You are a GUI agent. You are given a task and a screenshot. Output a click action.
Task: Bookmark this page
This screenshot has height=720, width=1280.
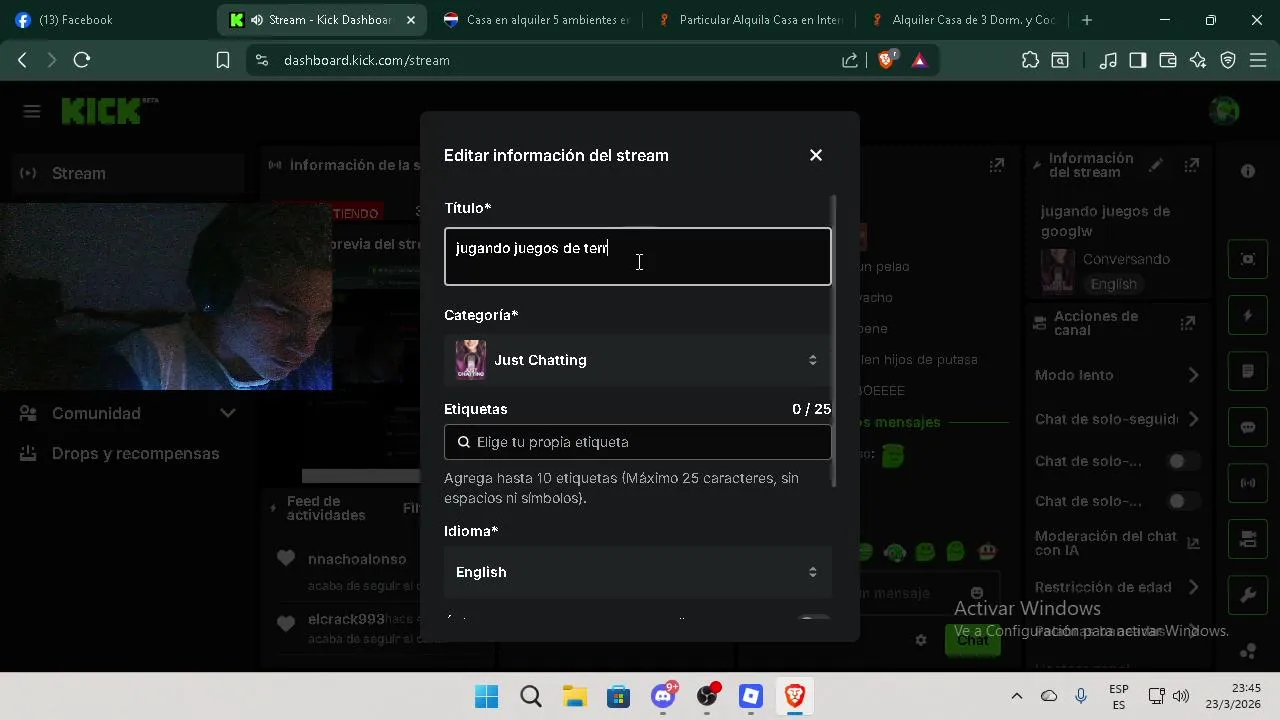click(223, 60)
